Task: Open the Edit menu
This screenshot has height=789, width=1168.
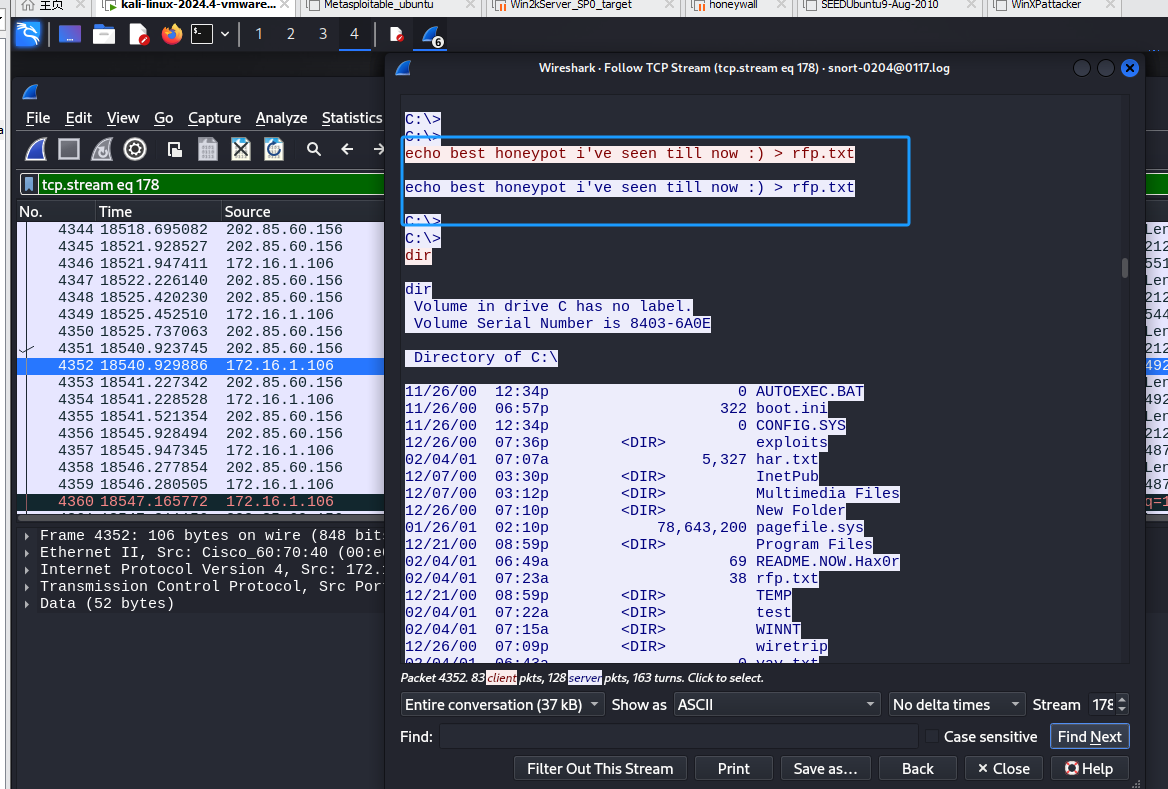Action: 78,118
